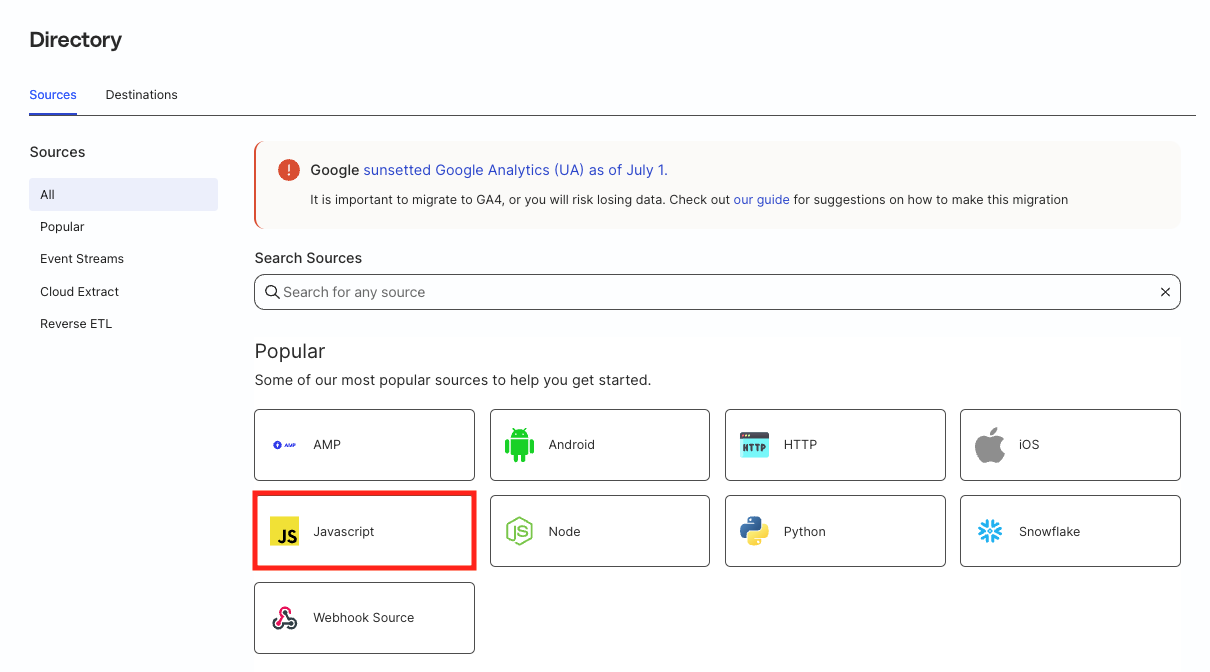Click the AMP source logo icon
Screen dimensions: 1210x672
pyautogui.click(x=284, y=445)
